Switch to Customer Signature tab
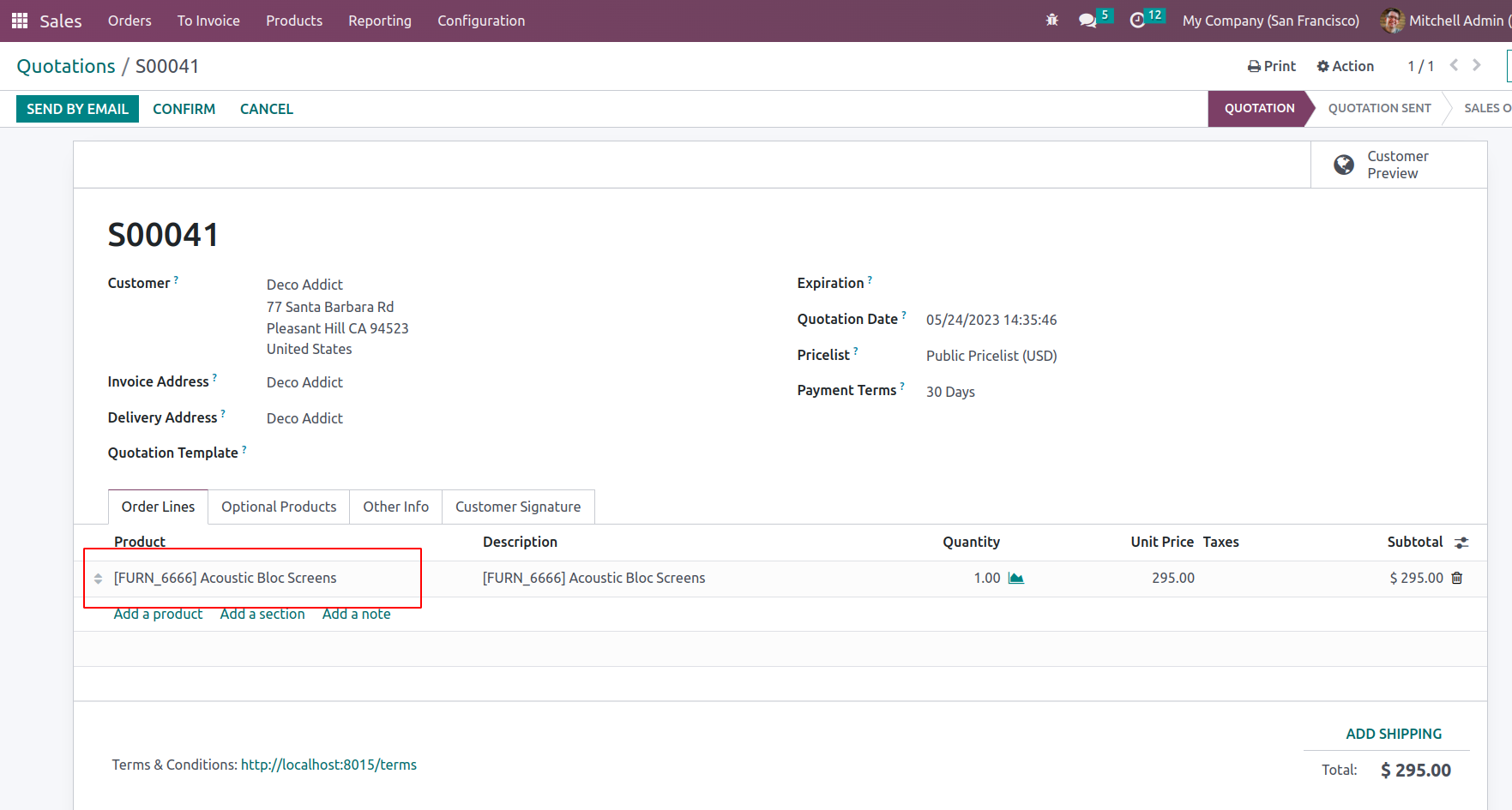 518,507
